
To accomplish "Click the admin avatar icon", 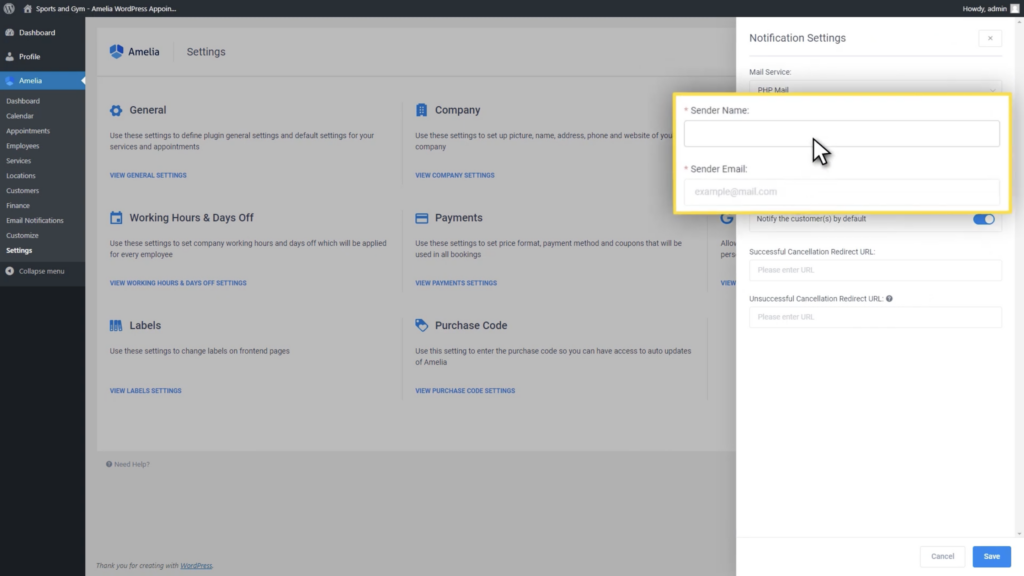I will coord(1014,8).
